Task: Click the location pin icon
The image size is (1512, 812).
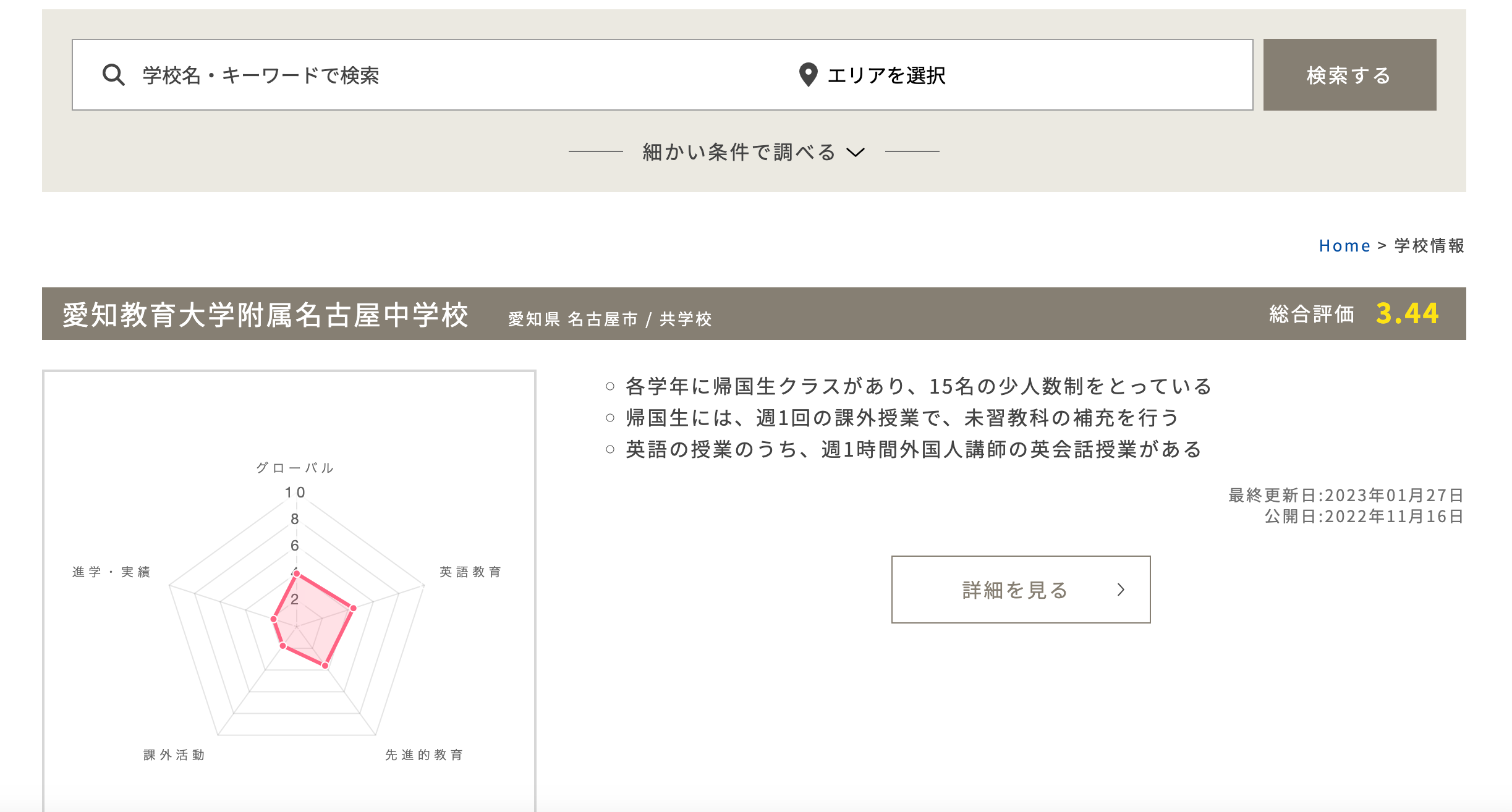Action: 808,75
